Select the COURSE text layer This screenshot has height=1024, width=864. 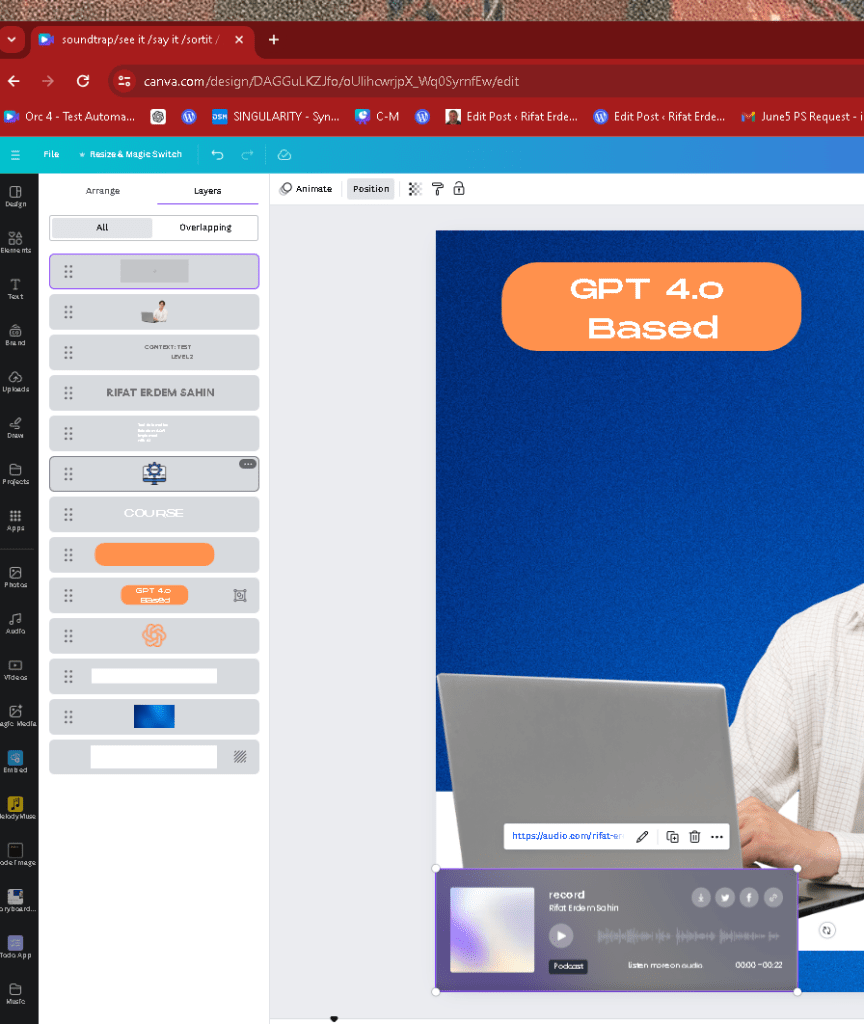(154, 514)
